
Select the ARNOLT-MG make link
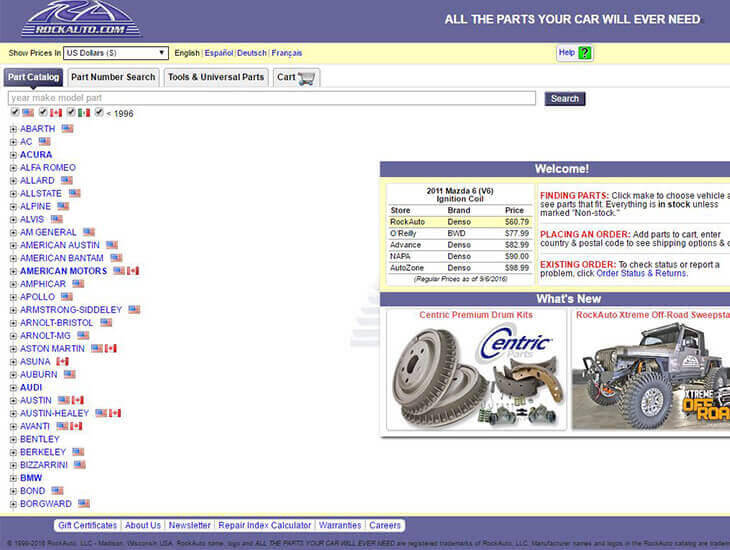(45, 336)
